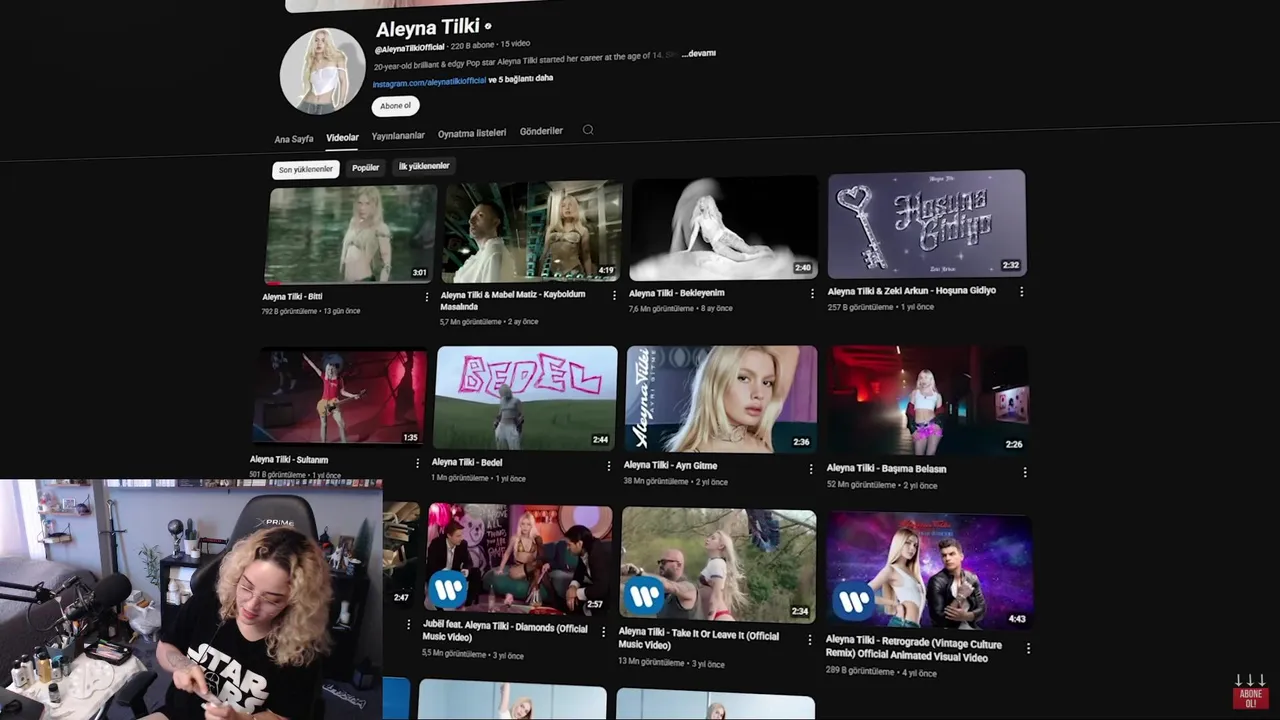Open options menu for Aleyna Tilki - Bitti
Image resolution: width=1280 pixels, height=720 pixels.
tap(427, 297)
